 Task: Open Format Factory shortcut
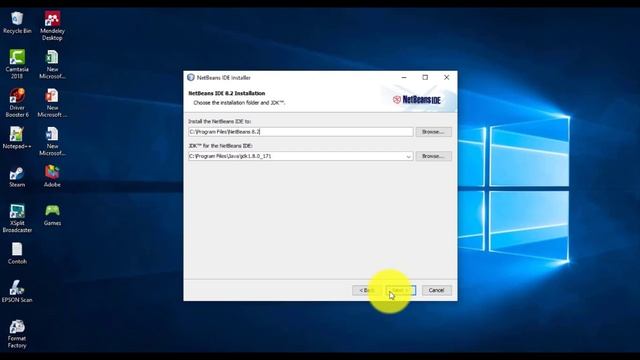17,334
